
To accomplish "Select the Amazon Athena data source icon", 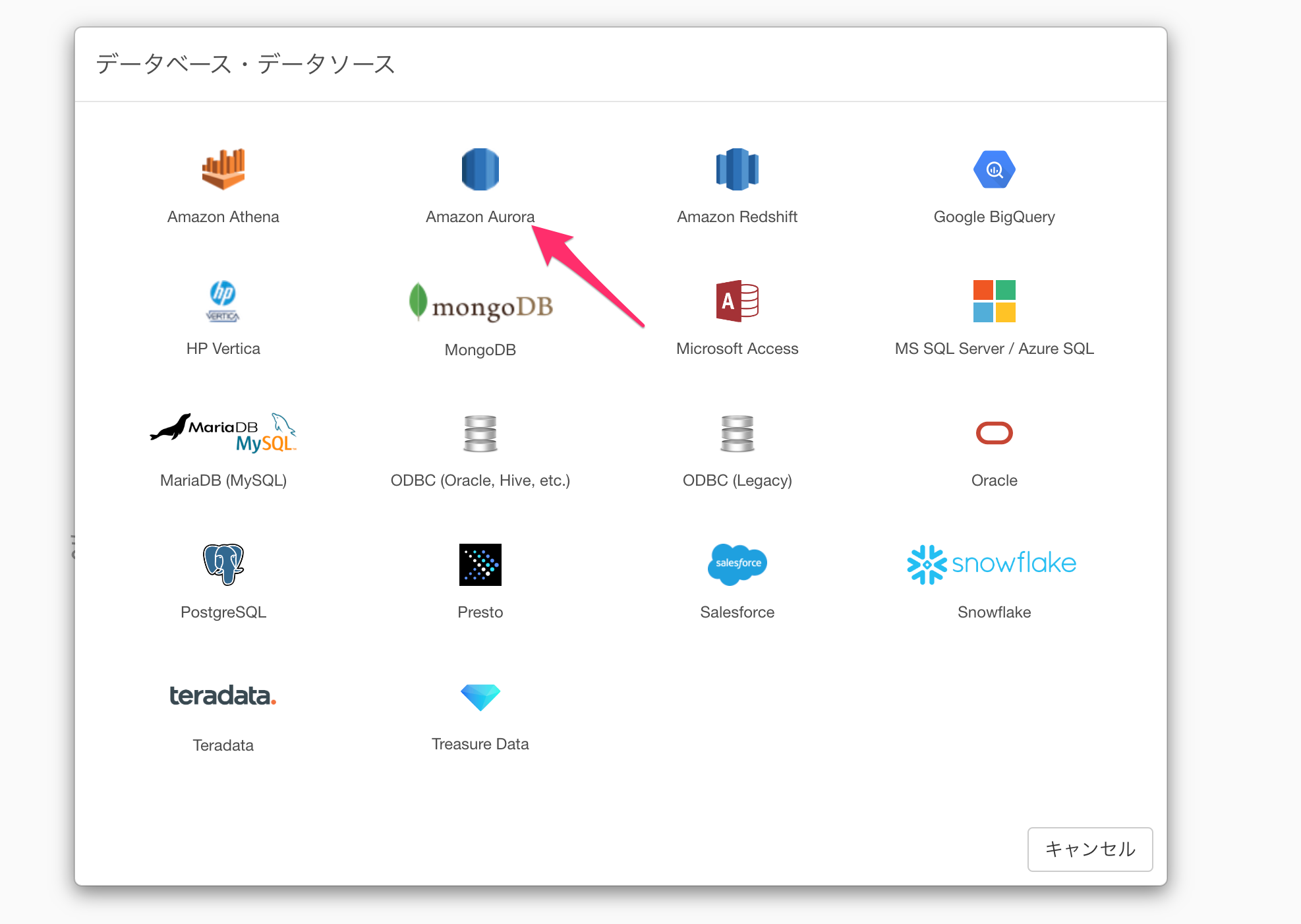I will coord(223,169).
